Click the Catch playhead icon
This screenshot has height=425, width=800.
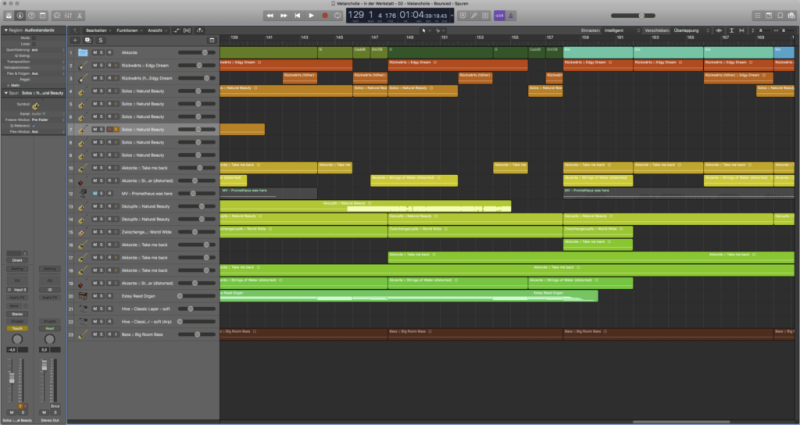tap(199, 31)
